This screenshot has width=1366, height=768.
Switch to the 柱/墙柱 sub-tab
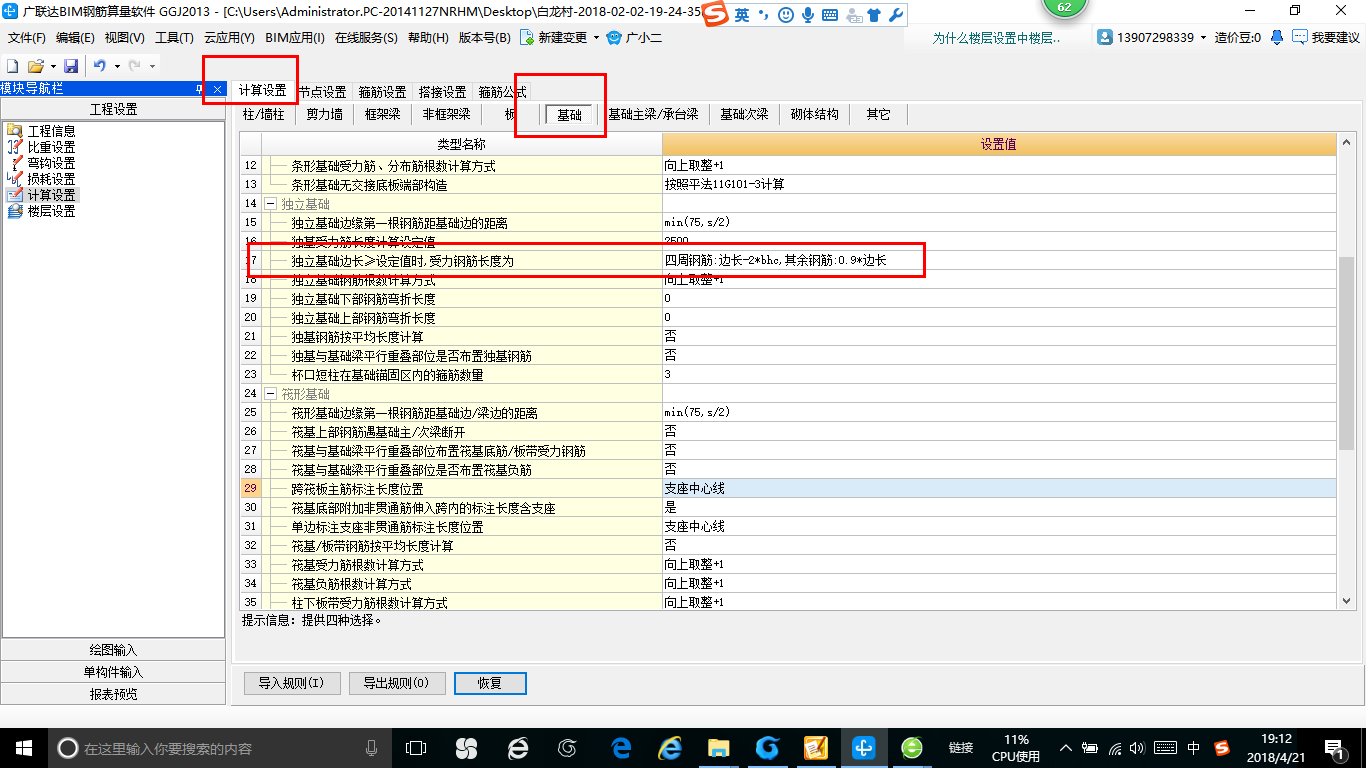point(265,114)
